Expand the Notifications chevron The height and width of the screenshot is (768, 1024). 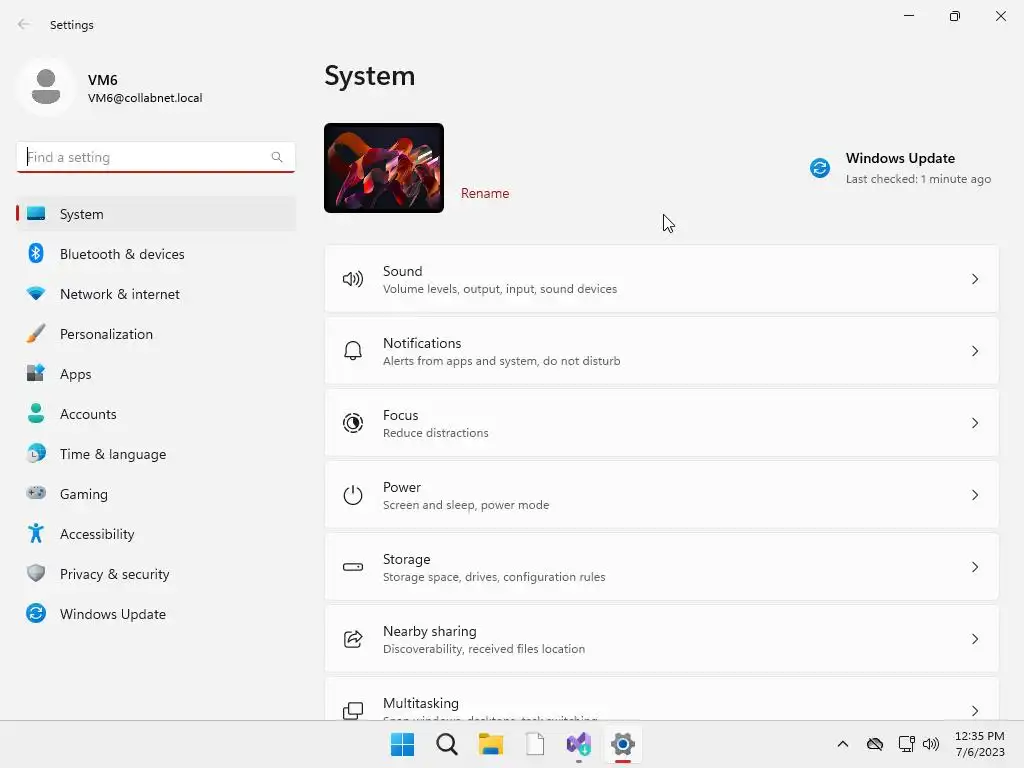[x=974, y=351]
